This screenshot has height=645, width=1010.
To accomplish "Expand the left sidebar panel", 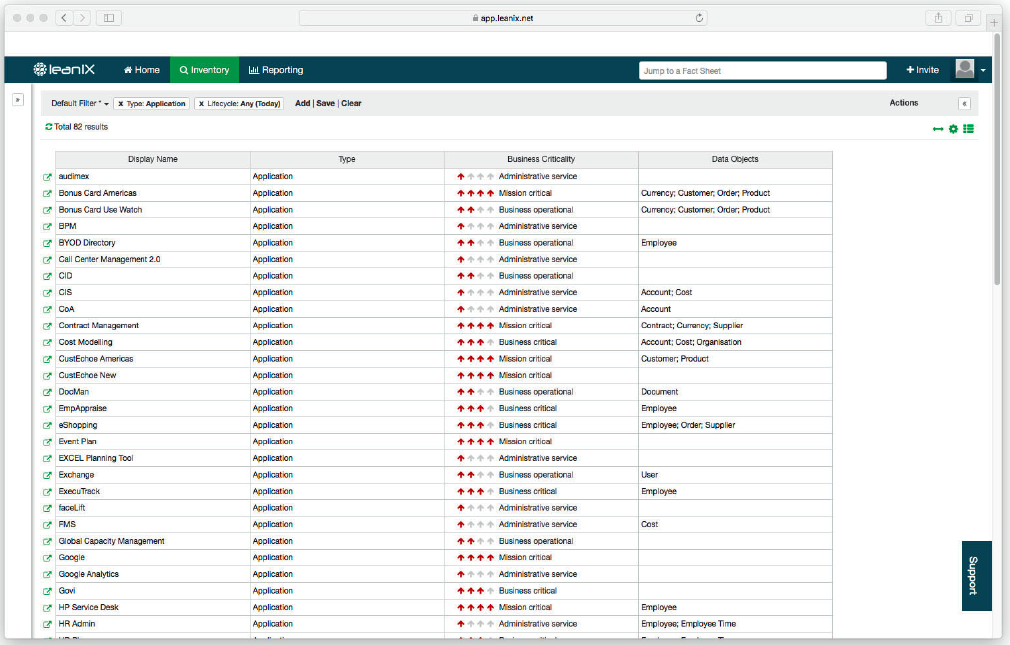I will click(x=18, y=100).
